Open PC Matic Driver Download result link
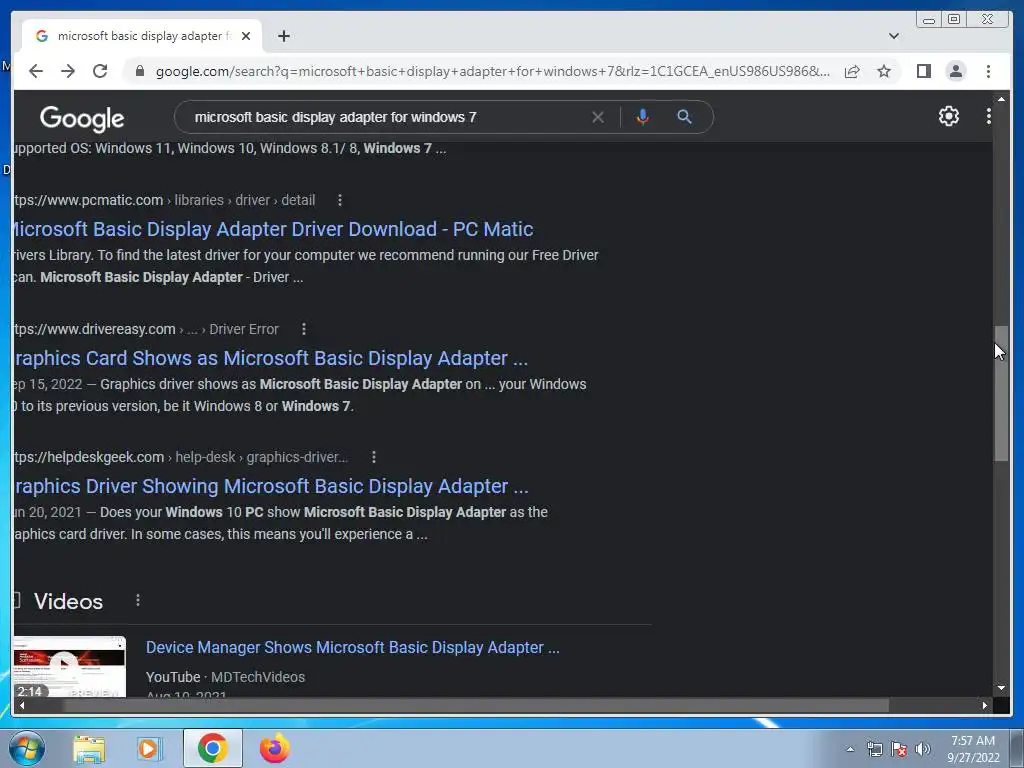This screenshot has width=1024, height=768. (x=273, y=229)
